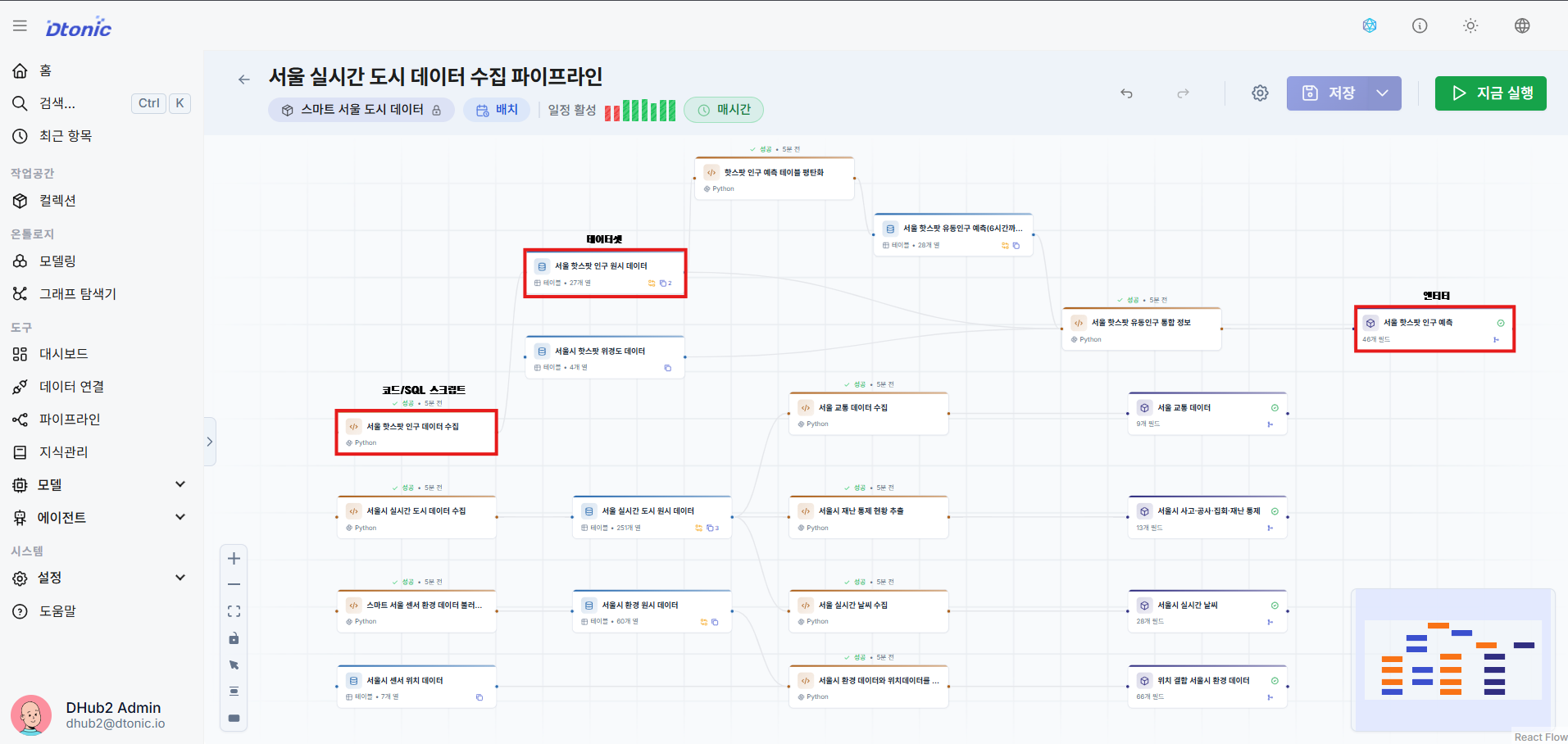This screenshot has height=744, width=1568.
Task: Click status check on 서울 교통 데이터 entity
Action: (1275, 408)
